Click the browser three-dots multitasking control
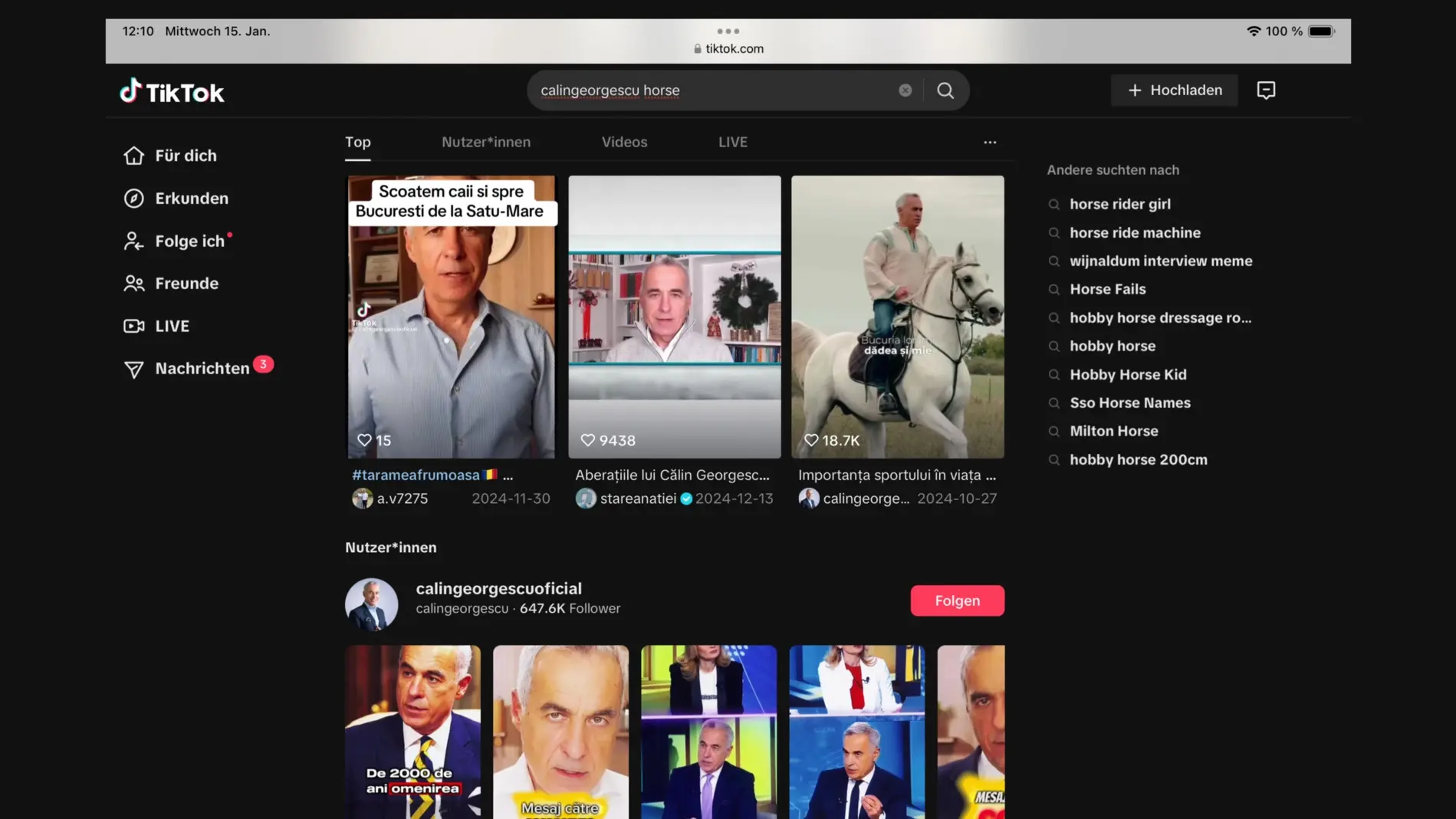This screenshot has width=1456, height=819. tap(728, 31)
